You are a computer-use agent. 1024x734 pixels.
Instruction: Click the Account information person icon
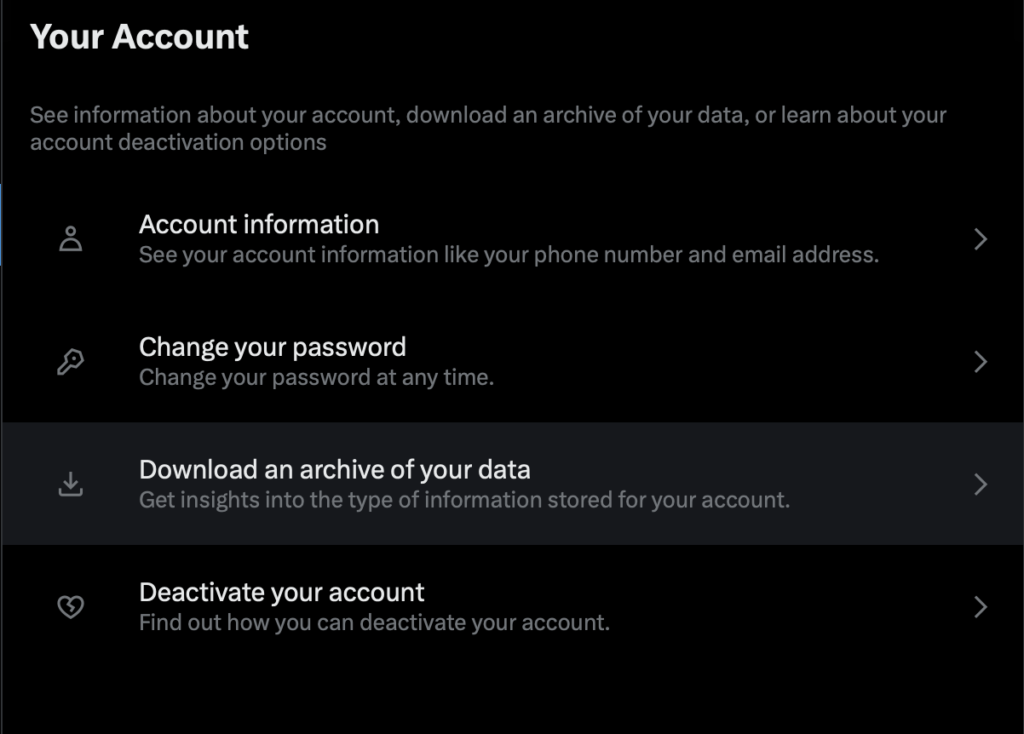tap(70, 238)
